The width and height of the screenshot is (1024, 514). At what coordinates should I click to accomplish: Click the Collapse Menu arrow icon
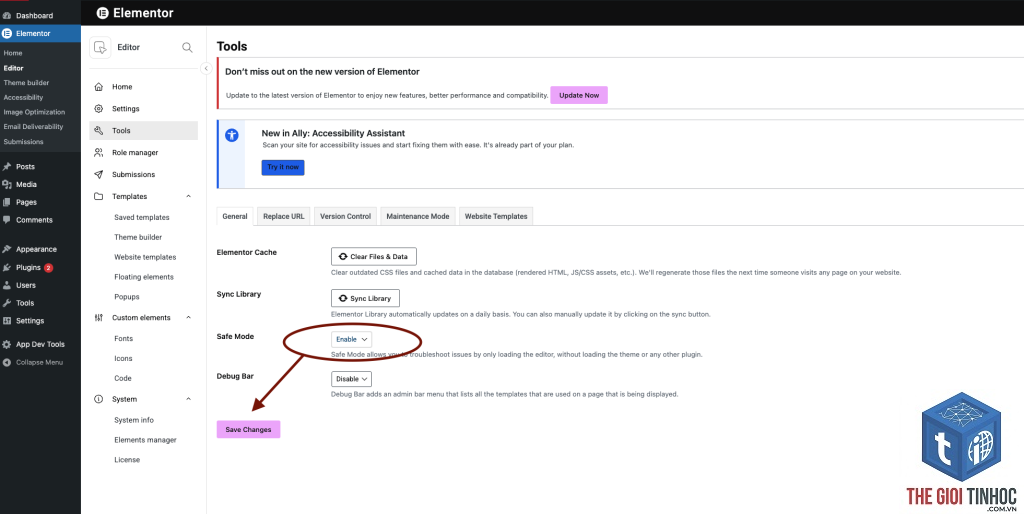pyautogui.click(x=7, y=362)
